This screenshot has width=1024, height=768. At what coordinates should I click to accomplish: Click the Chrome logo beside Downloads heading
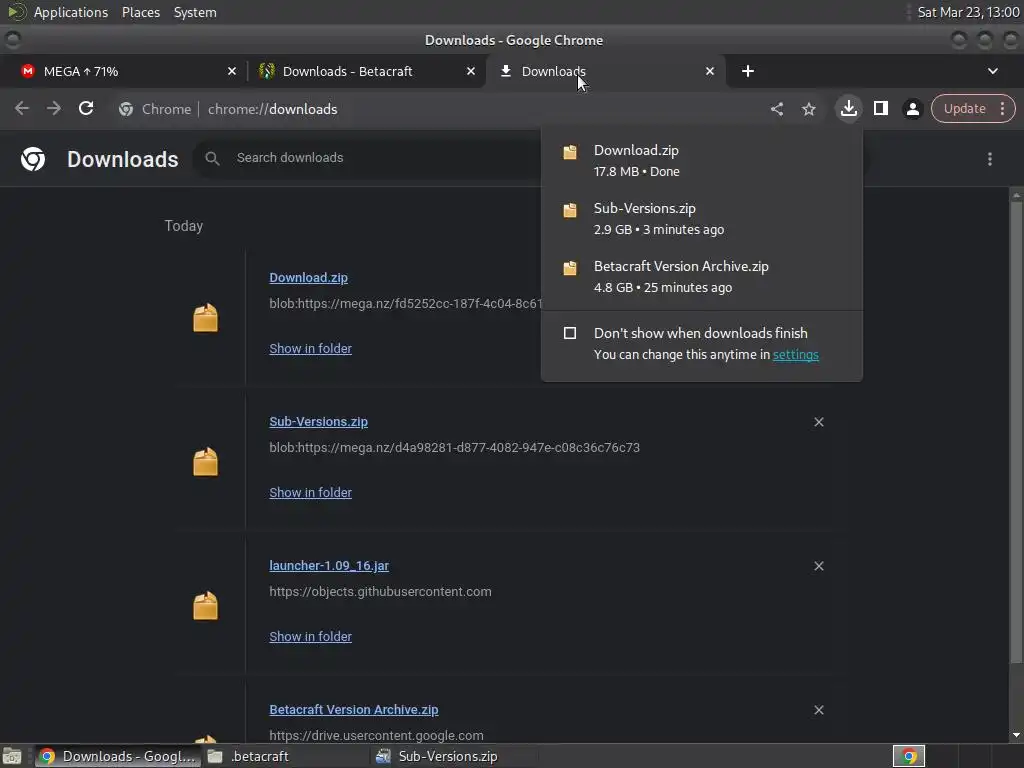click(x=33, y=159)
